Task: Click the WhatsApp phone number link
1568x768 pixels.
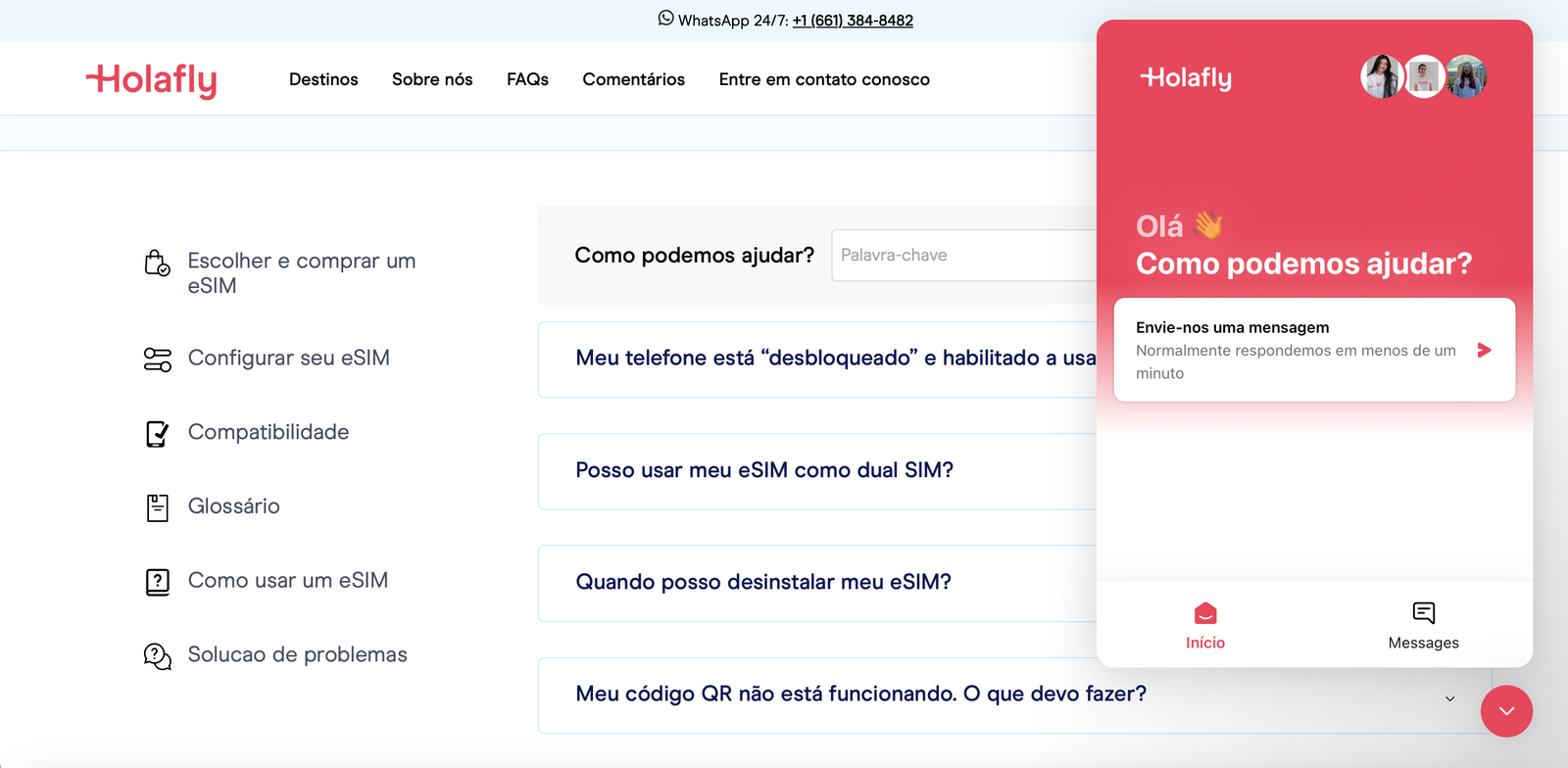Action: tap(853, 21)
